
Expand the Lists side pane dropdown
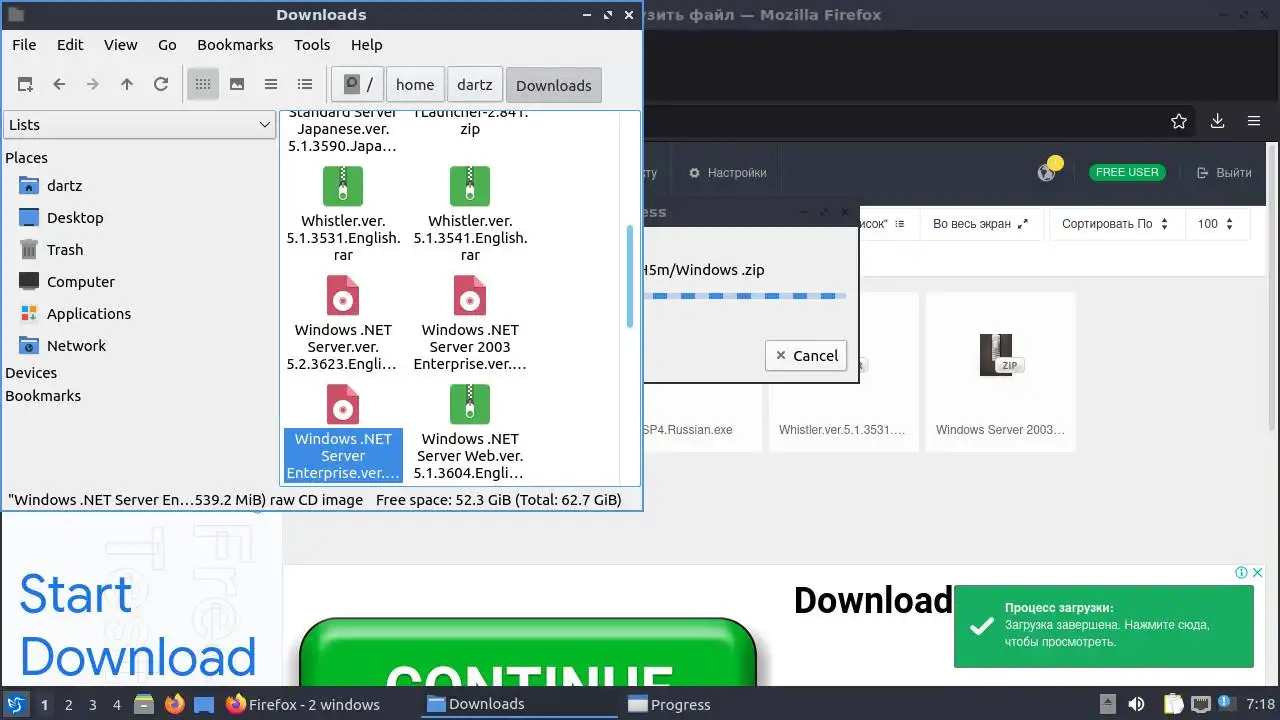tap(140, 124)
